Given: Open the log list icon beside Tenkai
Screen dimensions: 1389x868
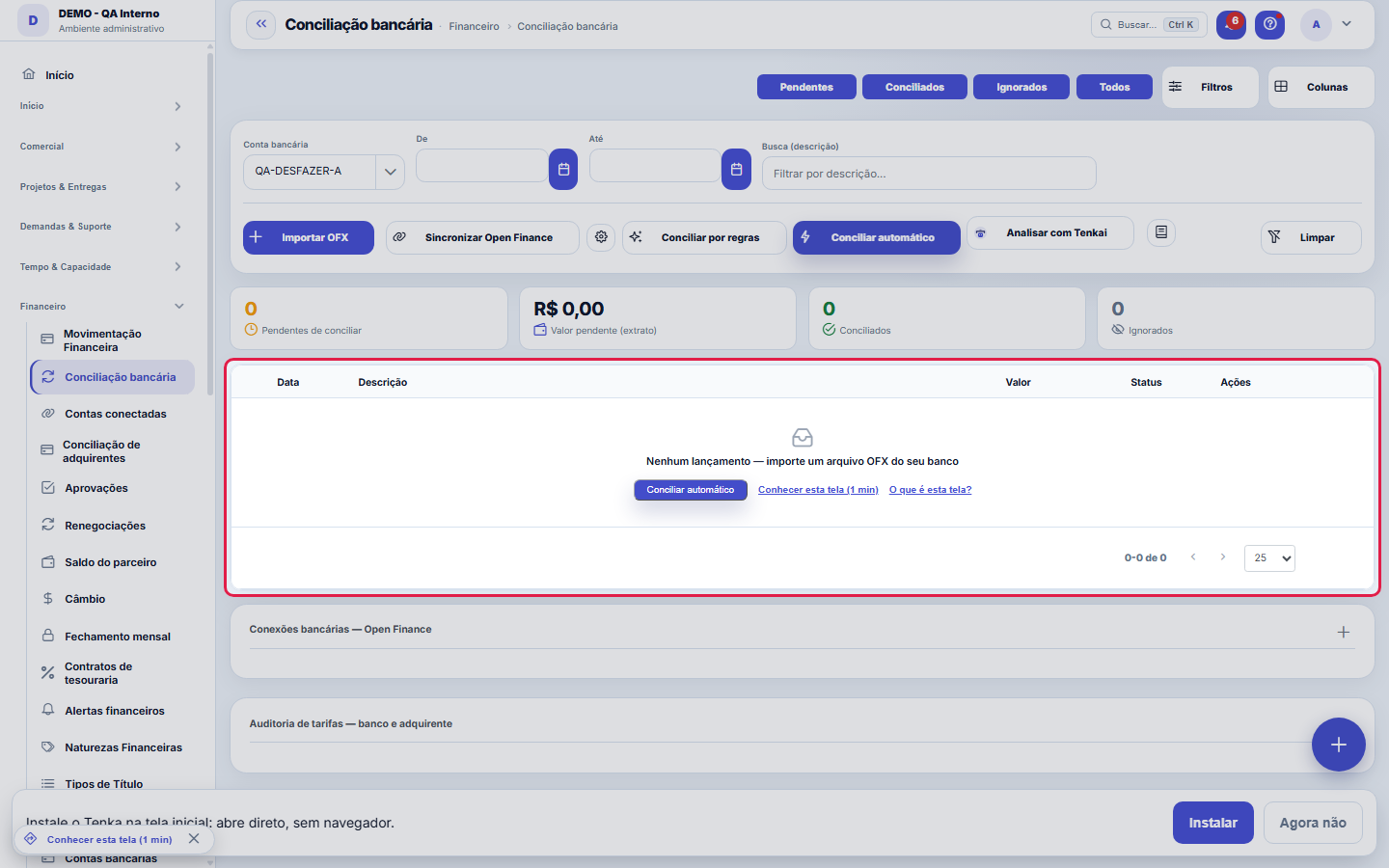Looking at the screenshot, I should point(1161,232).
